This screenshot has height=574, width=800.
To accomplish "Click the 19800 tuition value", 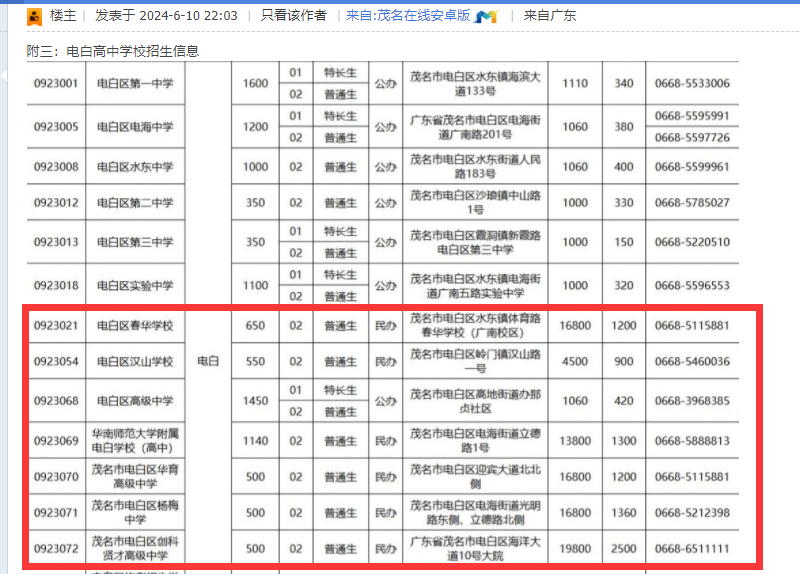I will (x=575, y=549).
